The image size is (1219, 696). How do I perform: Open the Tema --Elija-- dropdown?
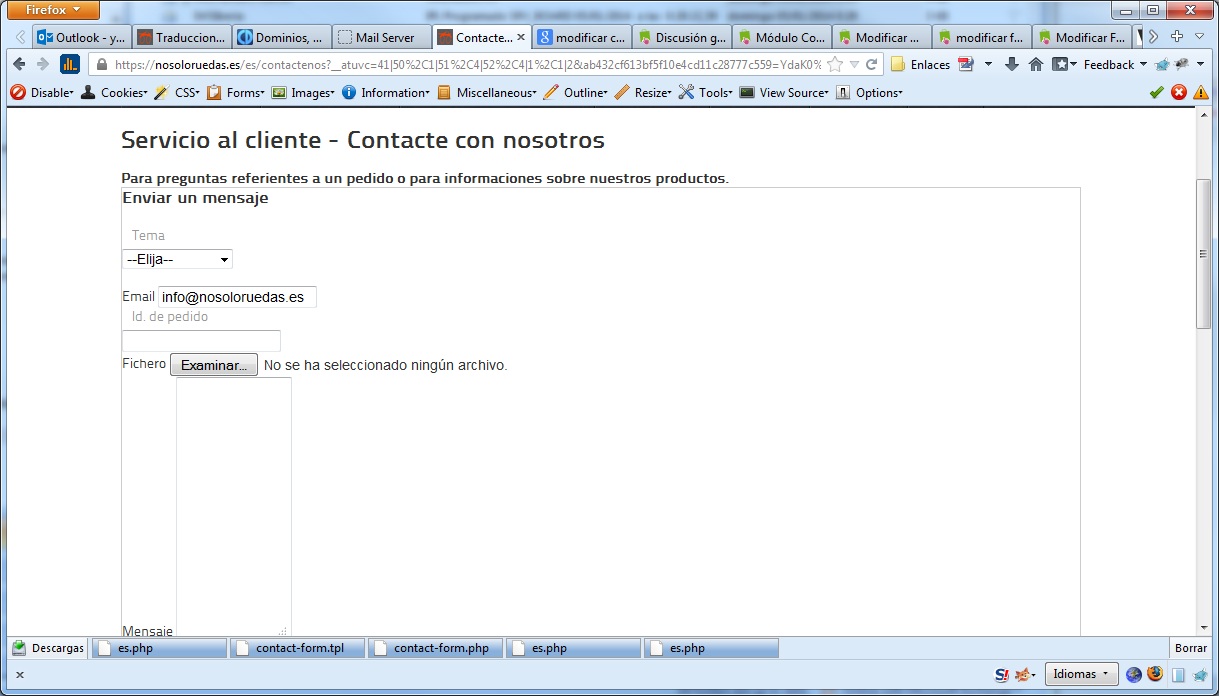click(177, 259)
